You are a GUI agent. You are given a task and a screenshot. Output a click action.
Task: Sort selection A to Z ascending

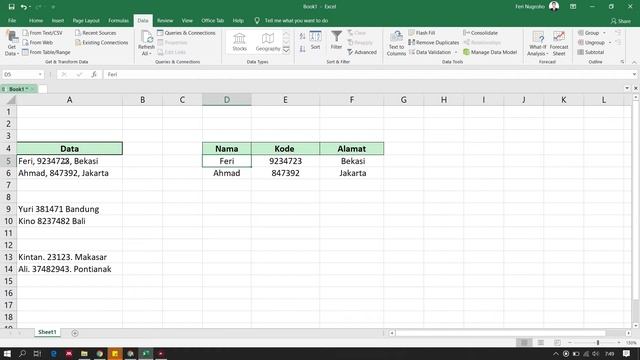point(302,37)
